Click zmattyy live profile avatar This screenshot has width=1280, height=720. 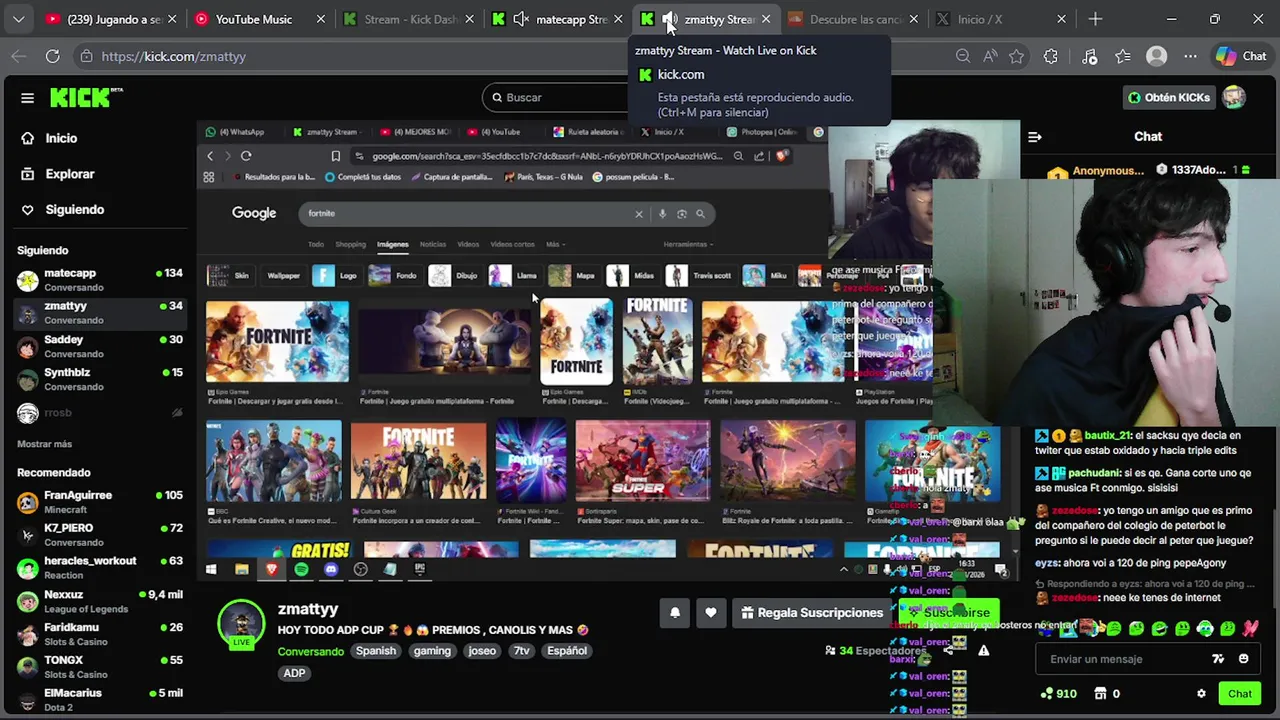[241, 624]
